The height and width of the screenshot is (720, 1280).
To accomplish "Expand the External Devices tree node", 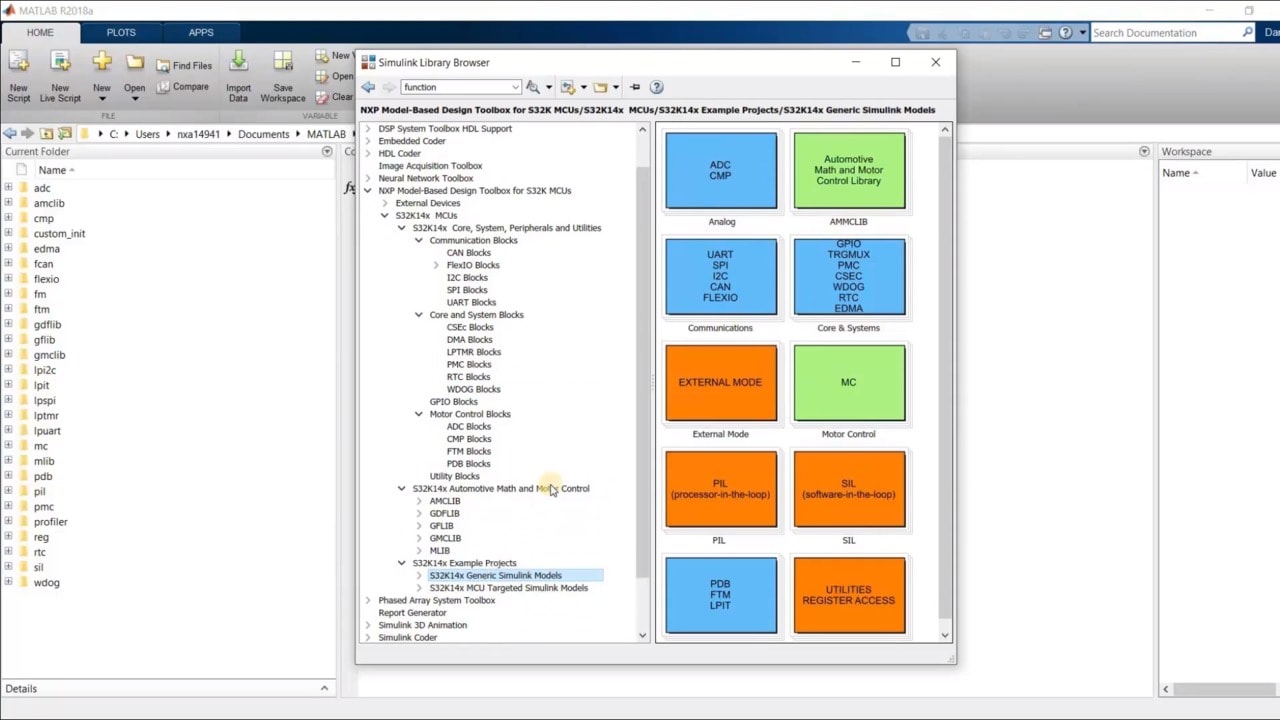I will click(x=383, y=202).
